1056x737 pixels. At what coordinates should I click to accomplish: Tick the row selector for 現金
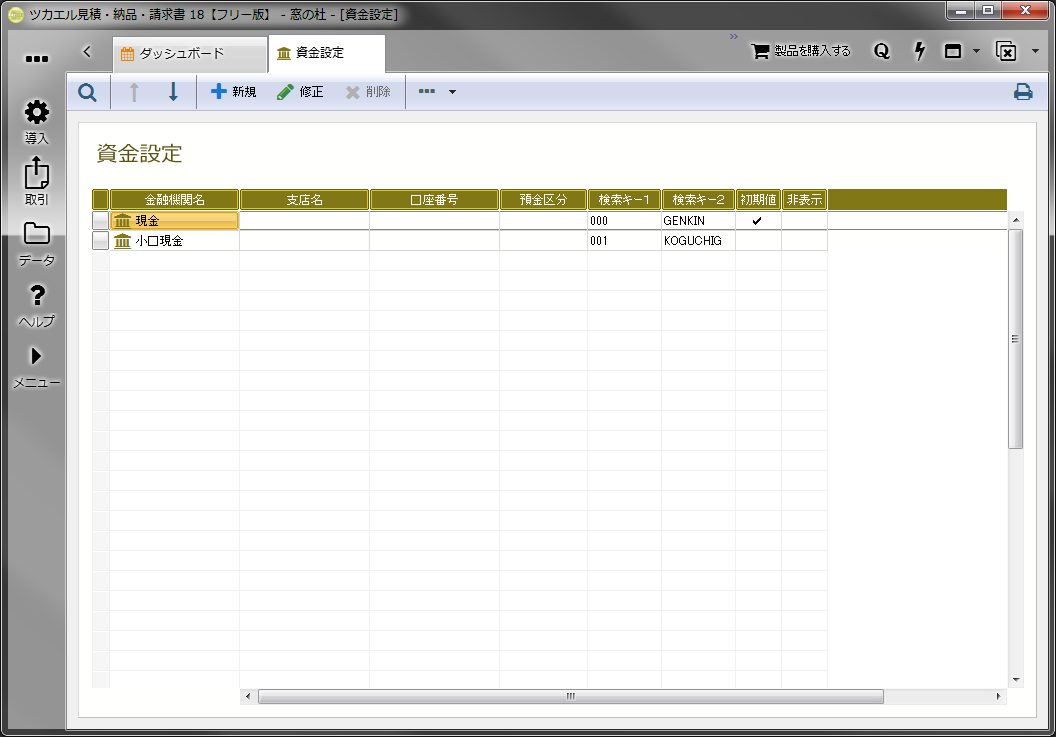(100, 220)
